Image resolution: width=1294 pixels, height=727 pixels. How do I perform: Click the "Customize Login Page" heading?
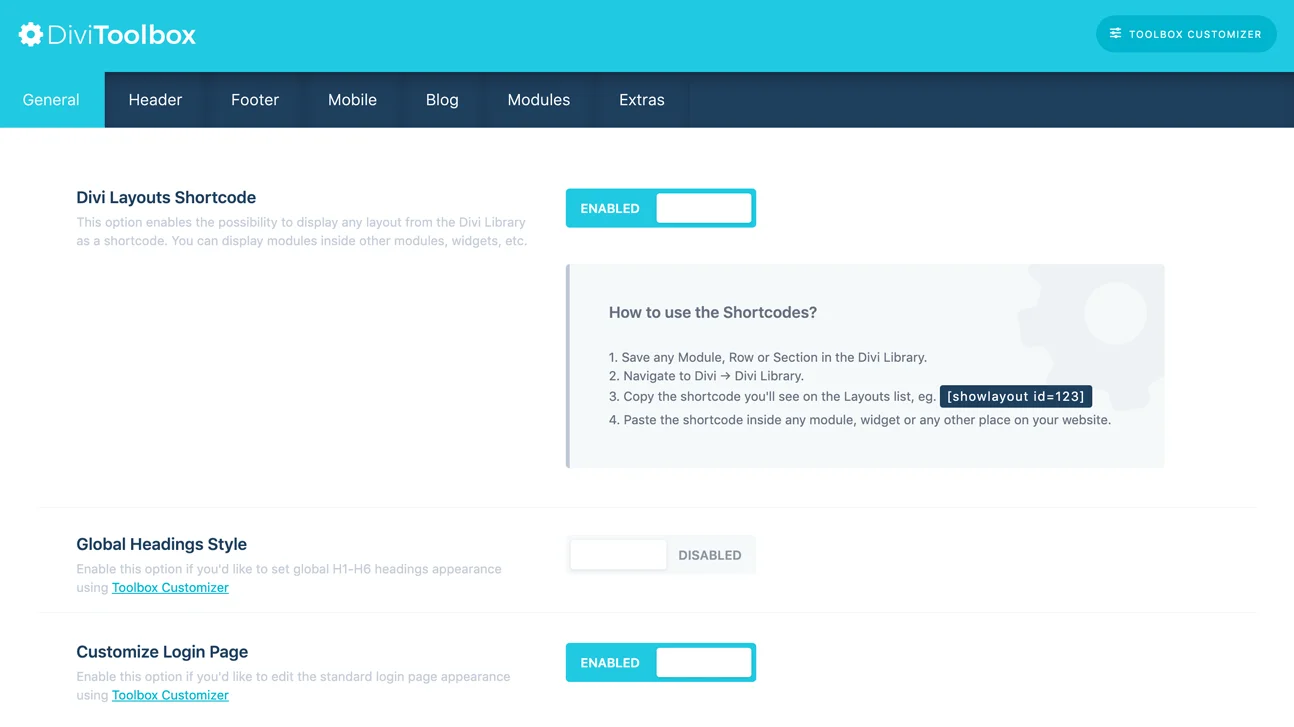pos(162,652)
